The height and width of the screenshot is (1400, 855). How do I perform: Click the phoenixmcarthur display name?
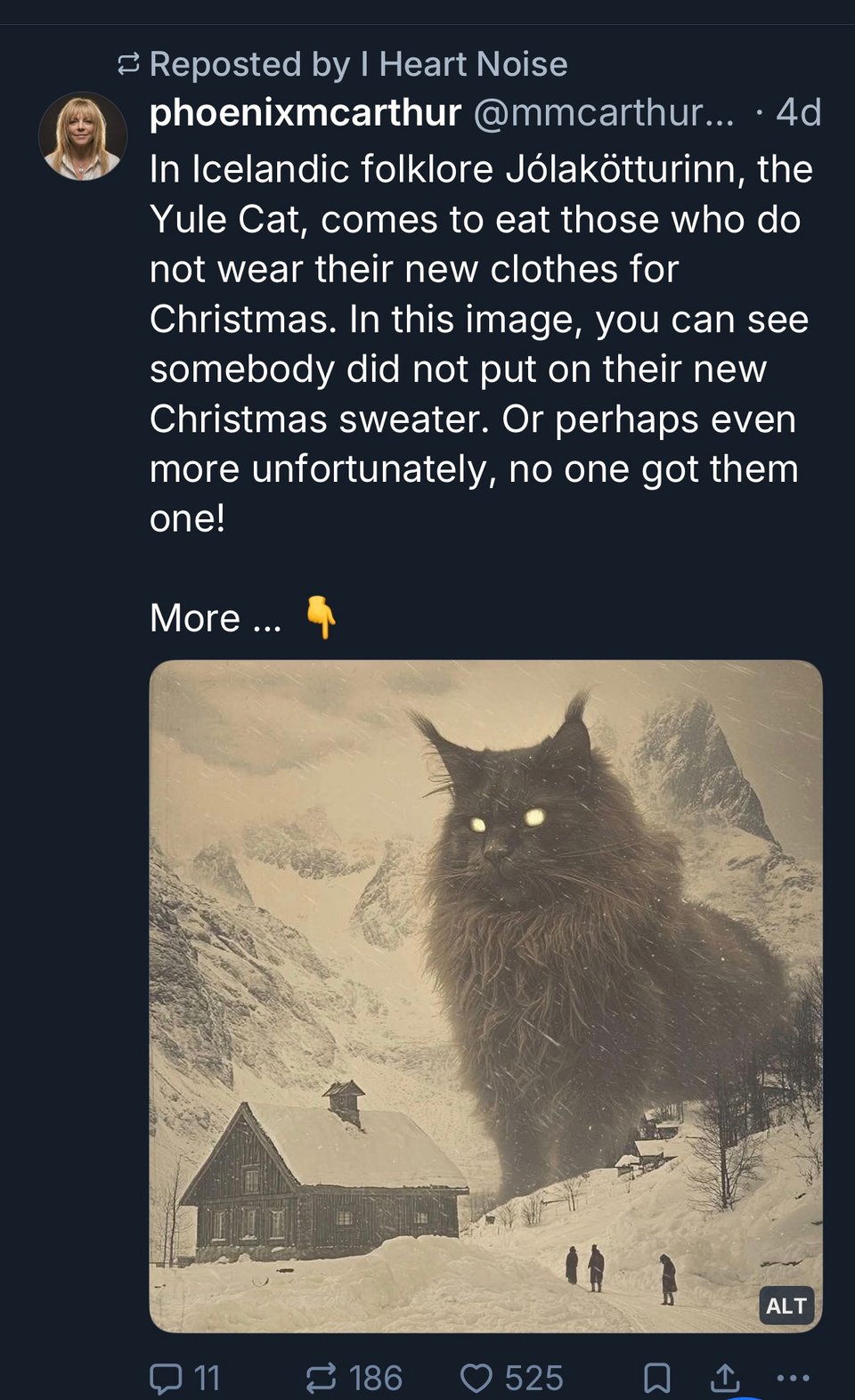pos(305,113)
